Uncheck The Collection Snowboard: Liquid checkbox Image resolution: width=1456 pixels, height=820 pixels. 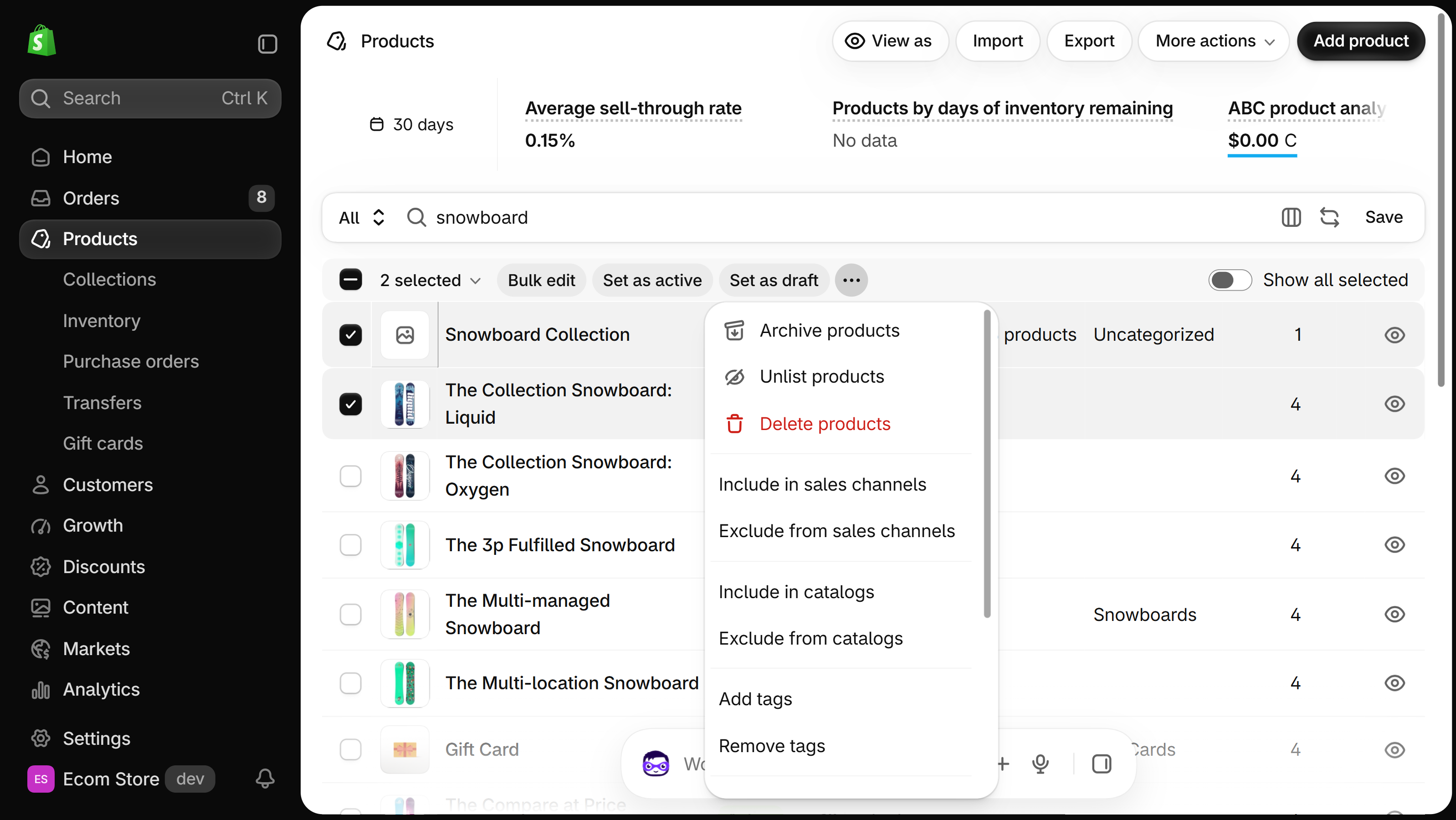coord(350,404)
